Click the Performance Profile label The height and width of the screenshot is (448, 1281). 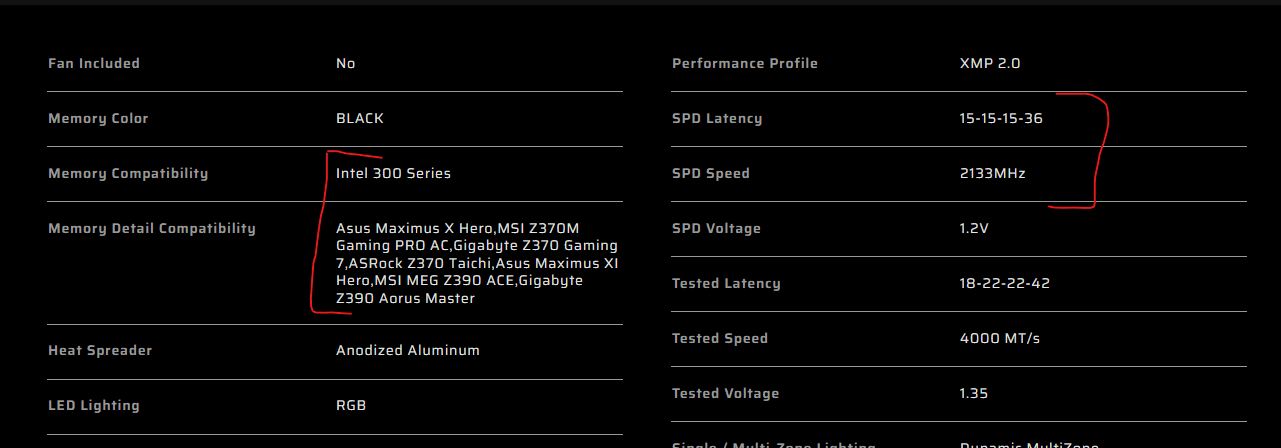tap(745, 63)
